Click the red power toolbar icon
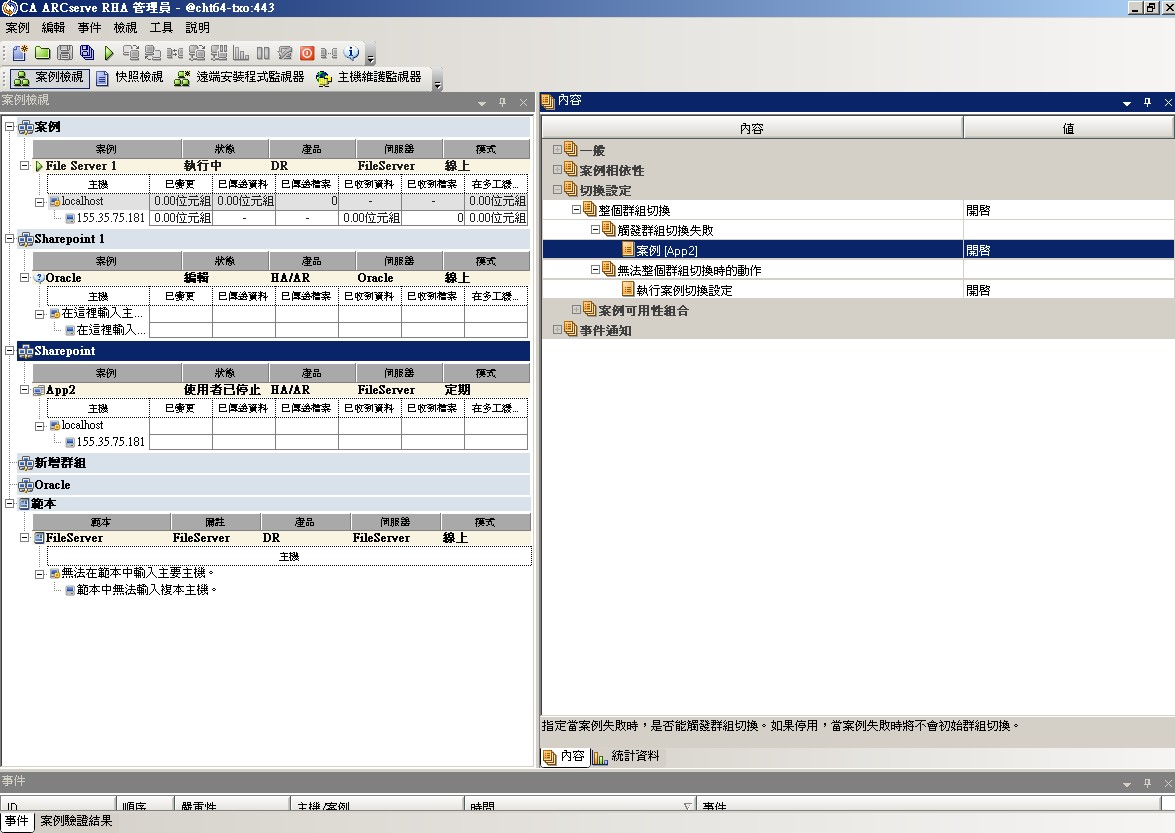The image size is (1175, 833). [307, 53]
